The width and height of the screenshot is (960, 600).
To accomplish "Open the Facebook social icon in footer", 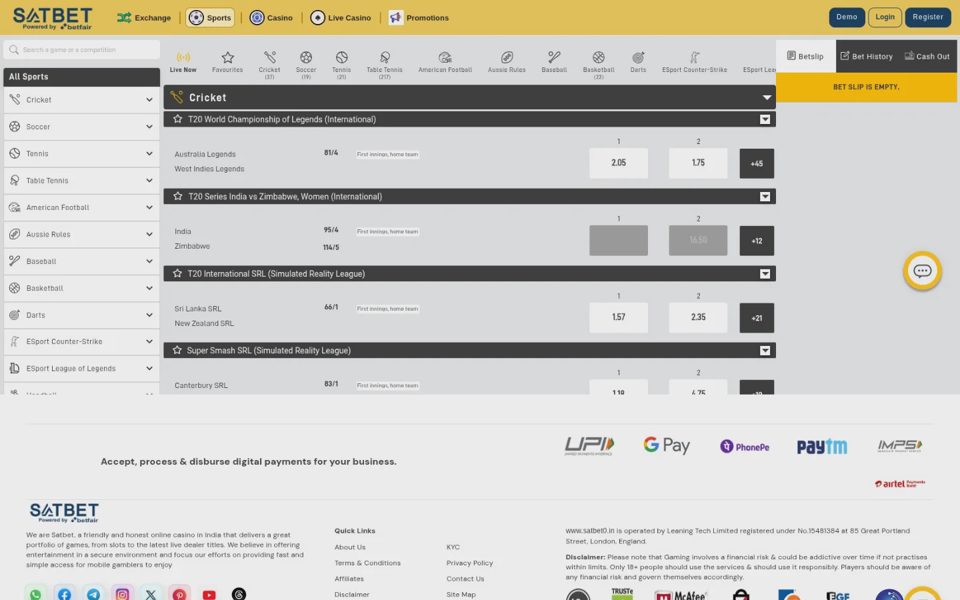I will 64,594.
